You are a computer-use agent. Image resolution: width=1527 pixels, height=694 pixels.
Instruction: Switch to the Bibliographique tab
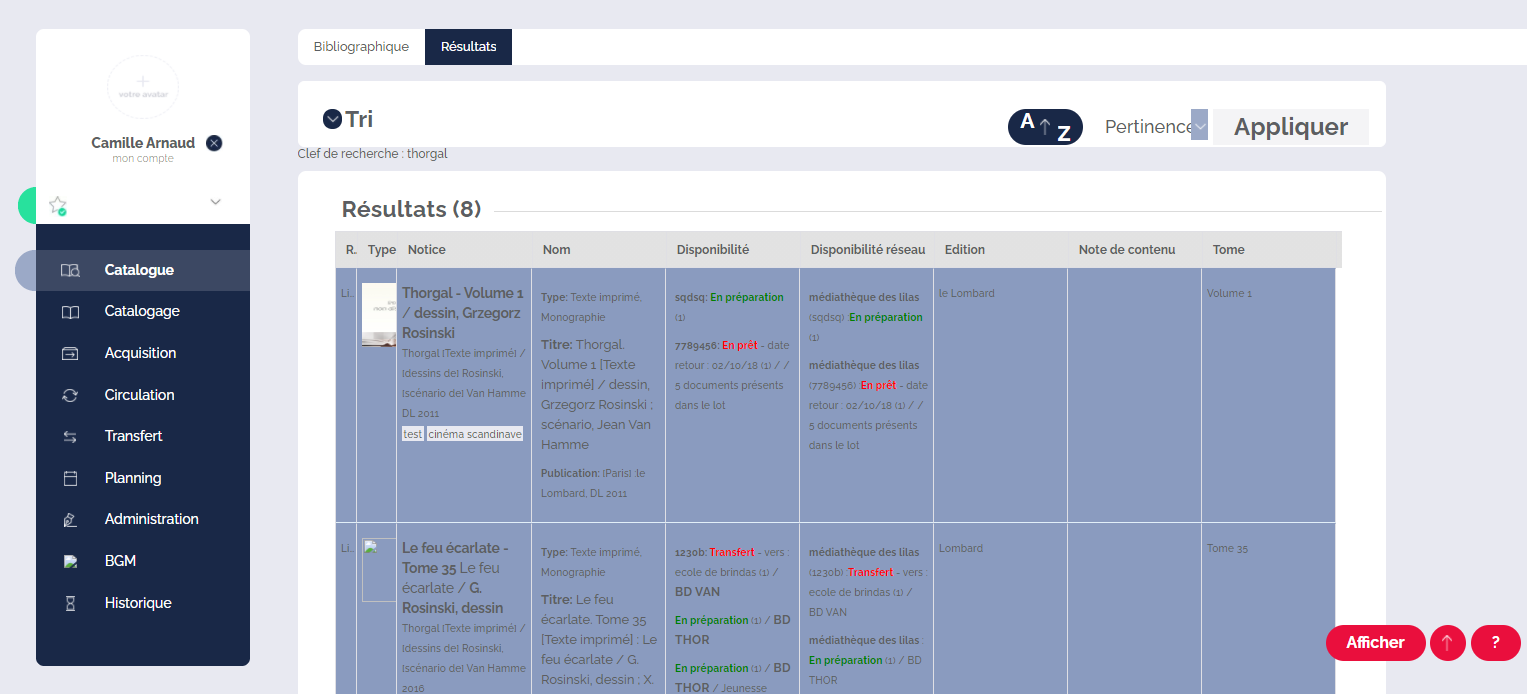coord(361,47)
